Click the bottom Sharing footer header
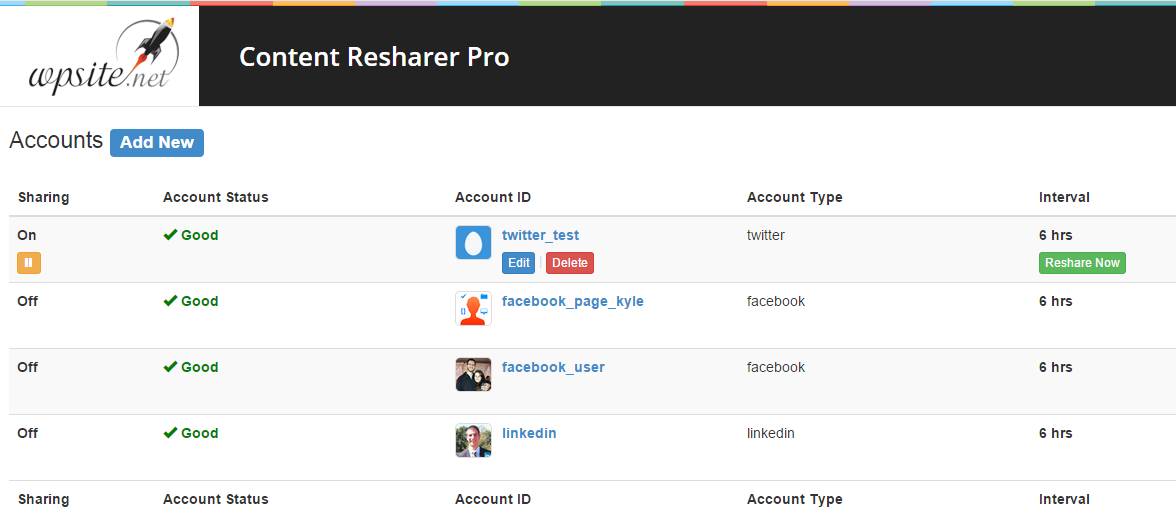 44,499
